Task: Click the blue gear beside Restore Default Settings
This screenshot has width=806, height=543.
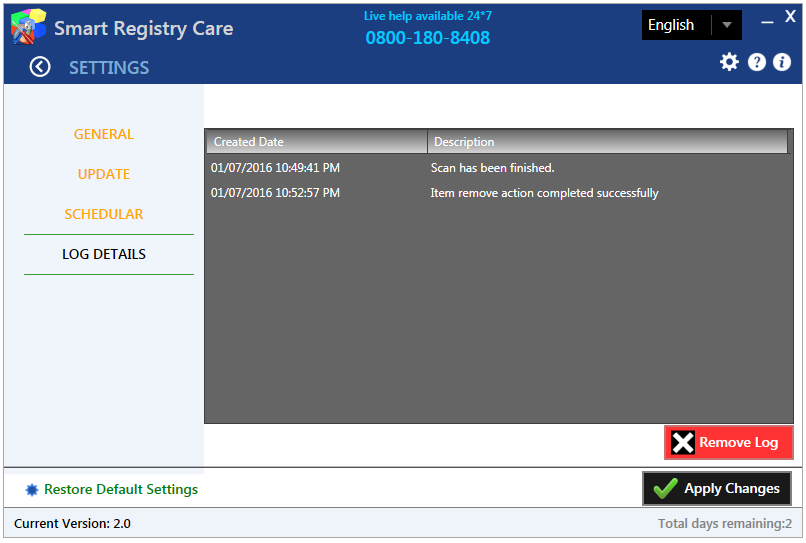Action: (x=32, y=490)
